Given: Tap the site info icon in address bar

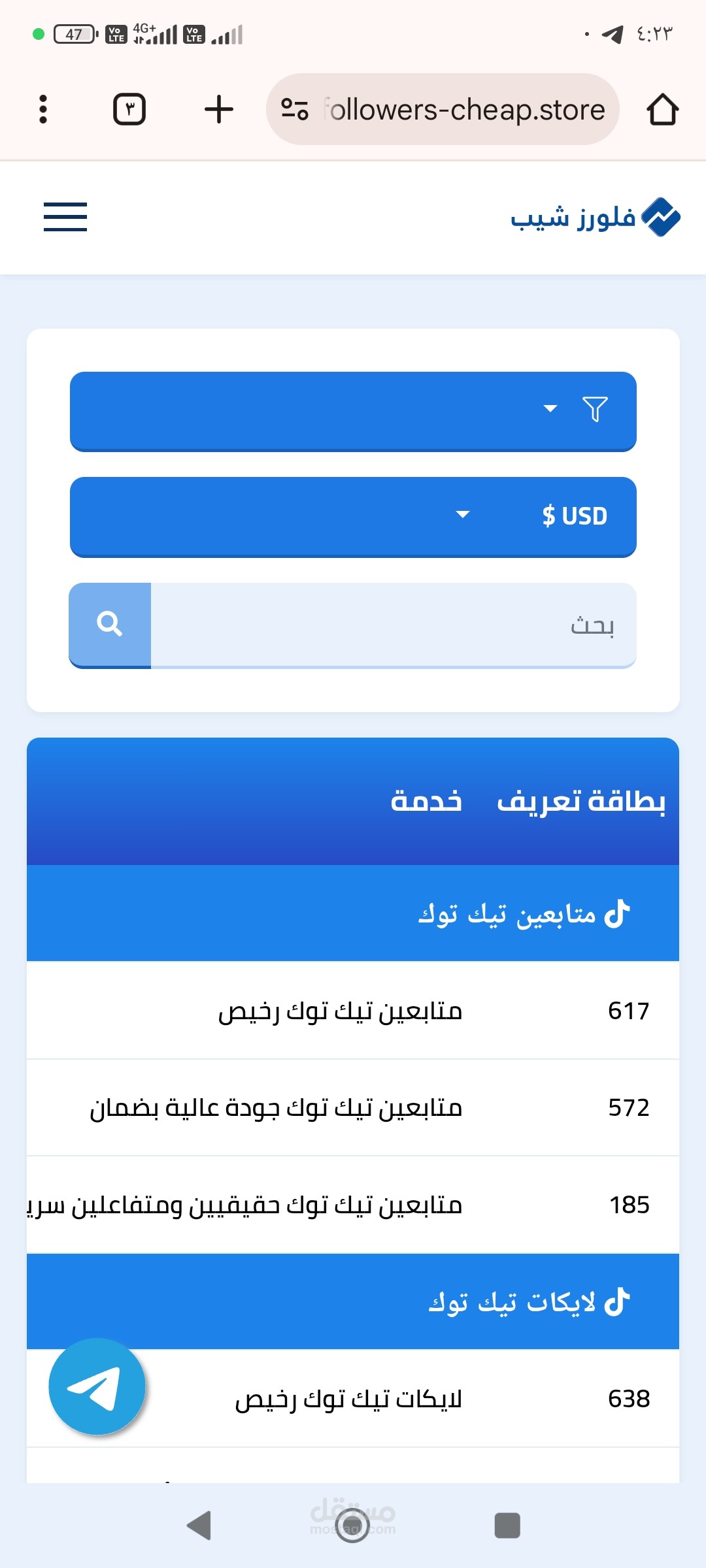Looking at the screenshot, I should (295, 109).
